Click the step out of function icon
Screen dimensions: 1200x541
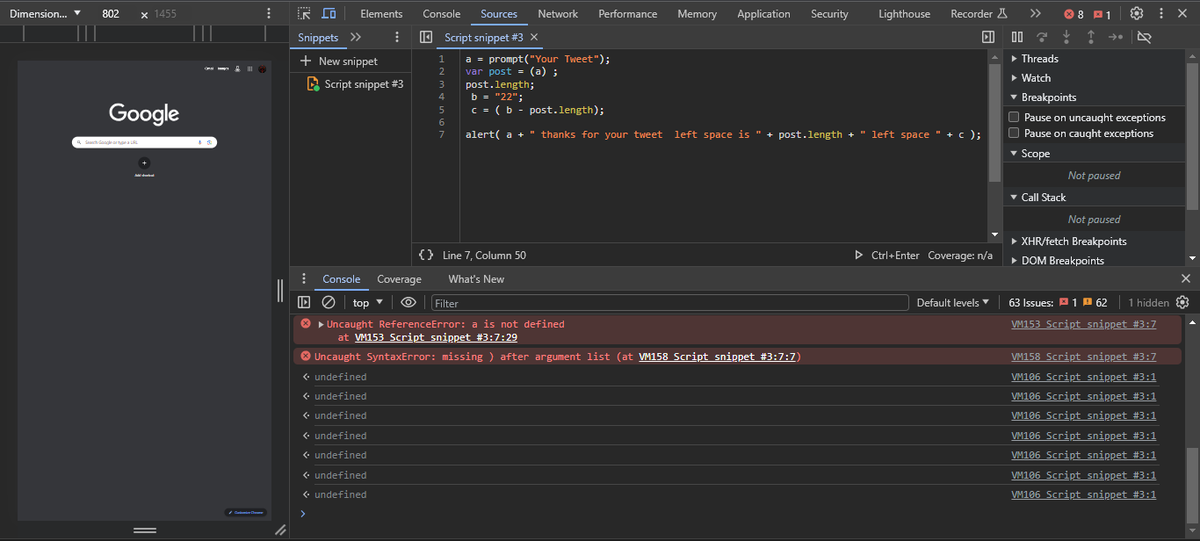[1090, 37]
